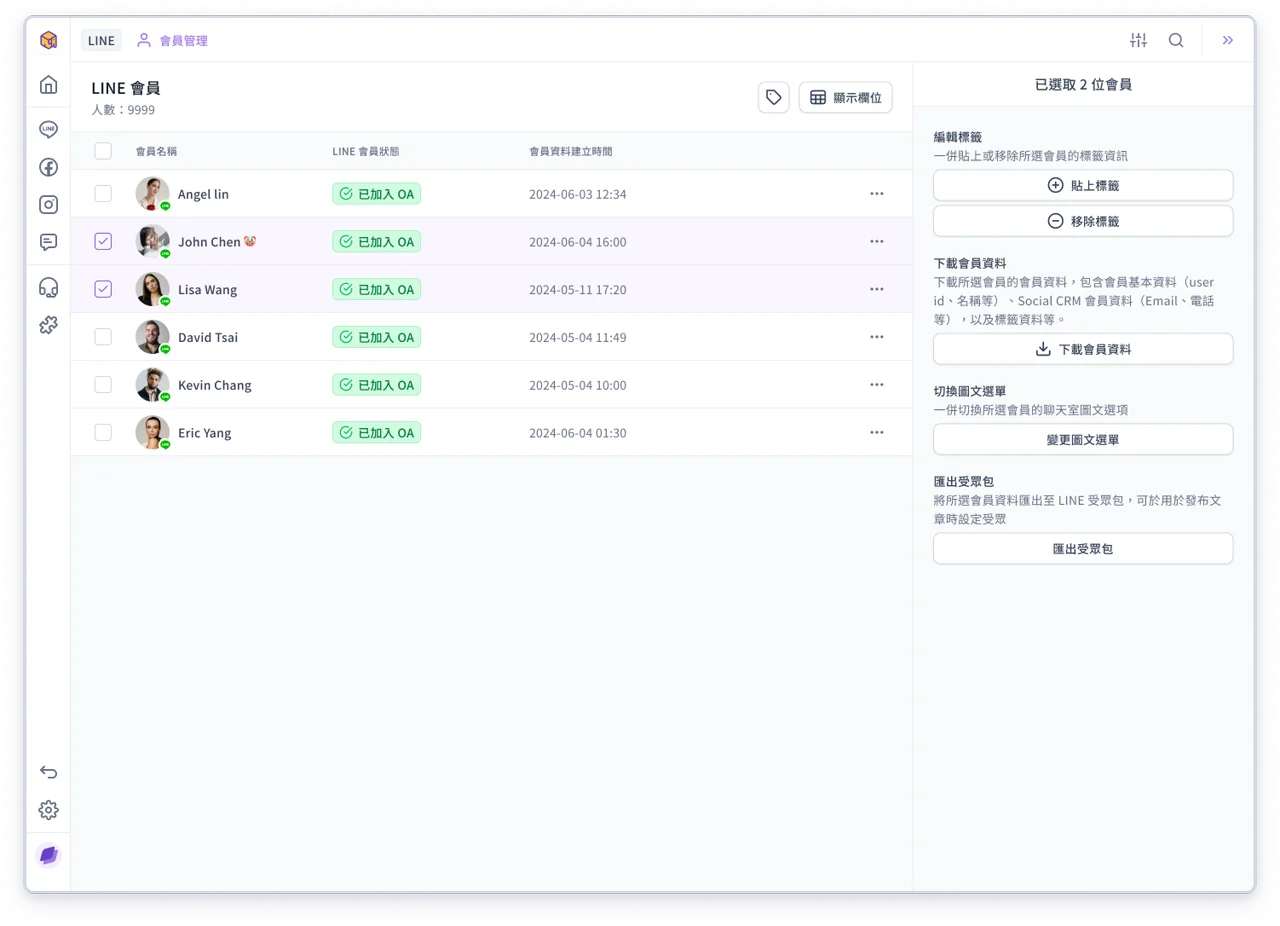The image size is (1280, 926).
Task: Open the more options menu for John Chen
Action: pyautogui.click(x=877, y=241)
